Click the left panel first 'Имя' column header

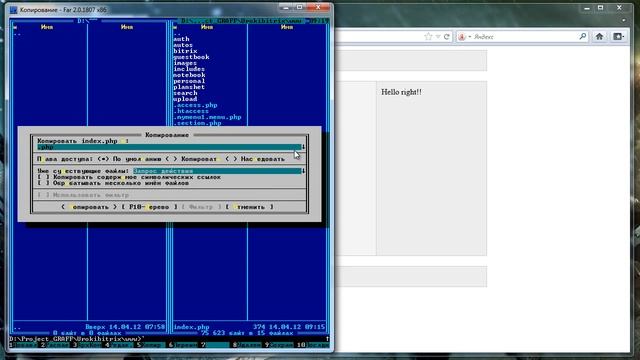point(47,27)
